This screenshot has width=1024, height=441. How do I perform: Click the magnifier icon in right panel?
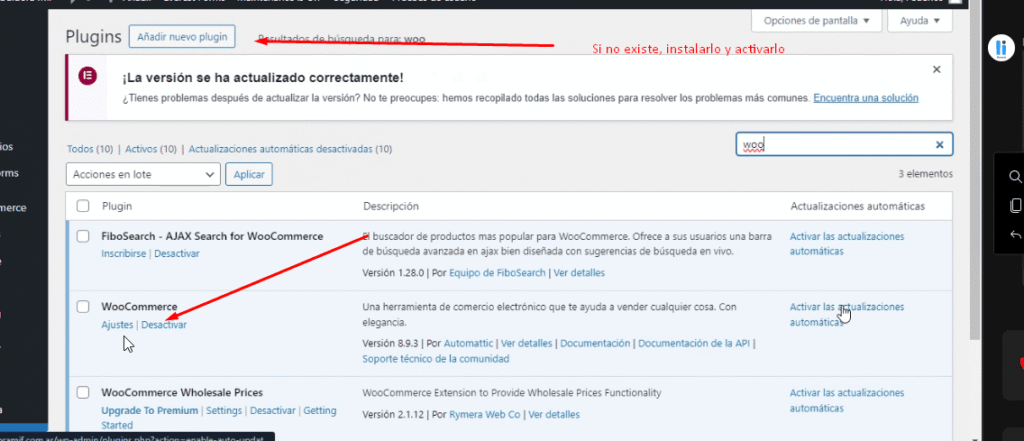point(1016,177)
